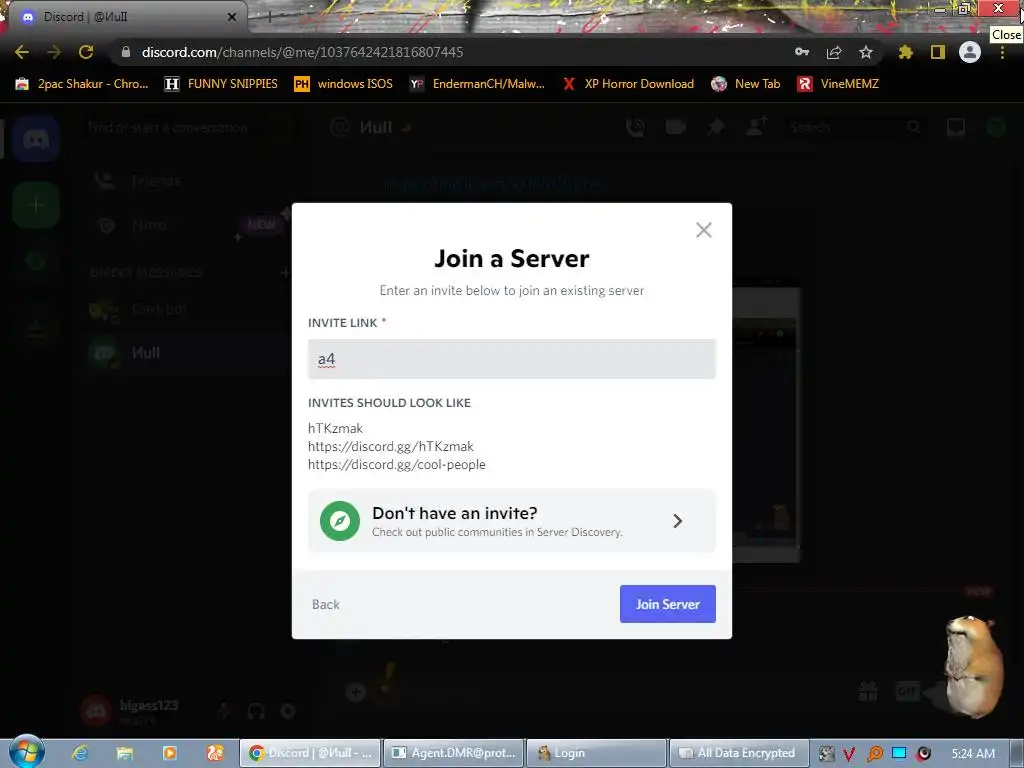The height and width of the screenshot is (768, 1024).
Task: Click the Discord Search box
Action: (856, 127)
